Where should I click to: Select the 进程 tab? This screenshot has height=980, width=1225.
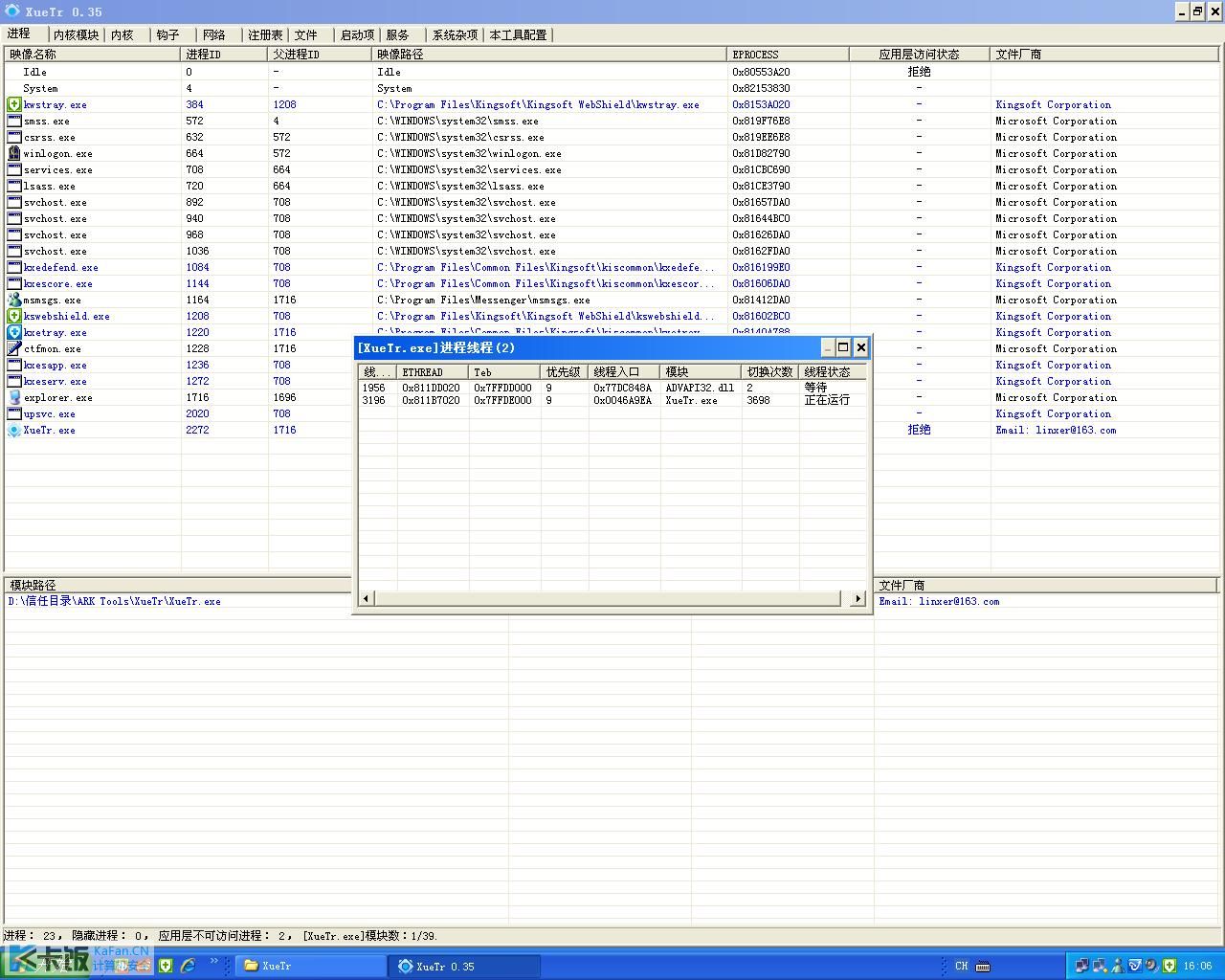23,33
